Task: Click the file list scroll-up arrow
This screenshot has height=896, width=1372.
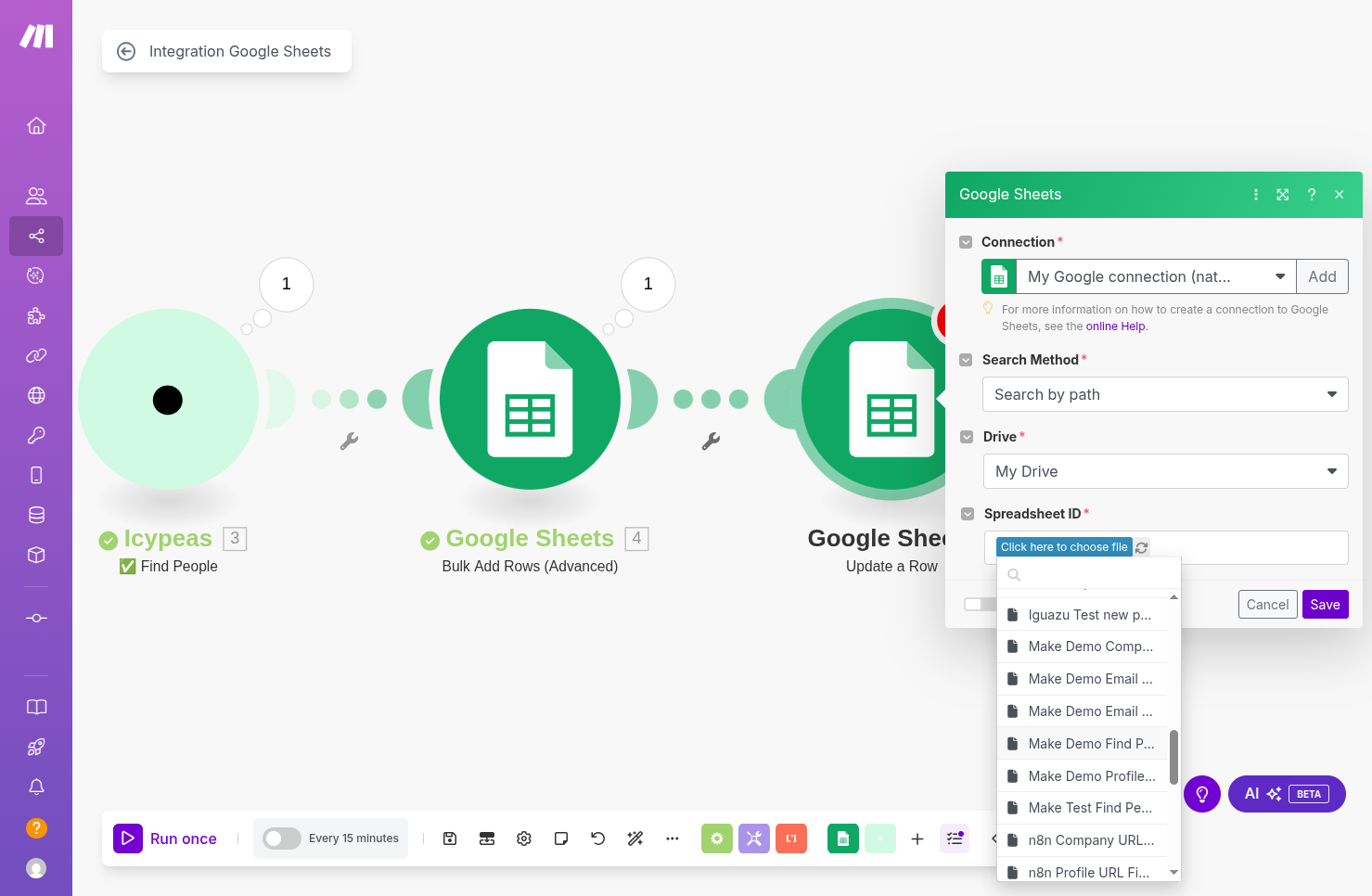Action: click(x=1173, y=597)
